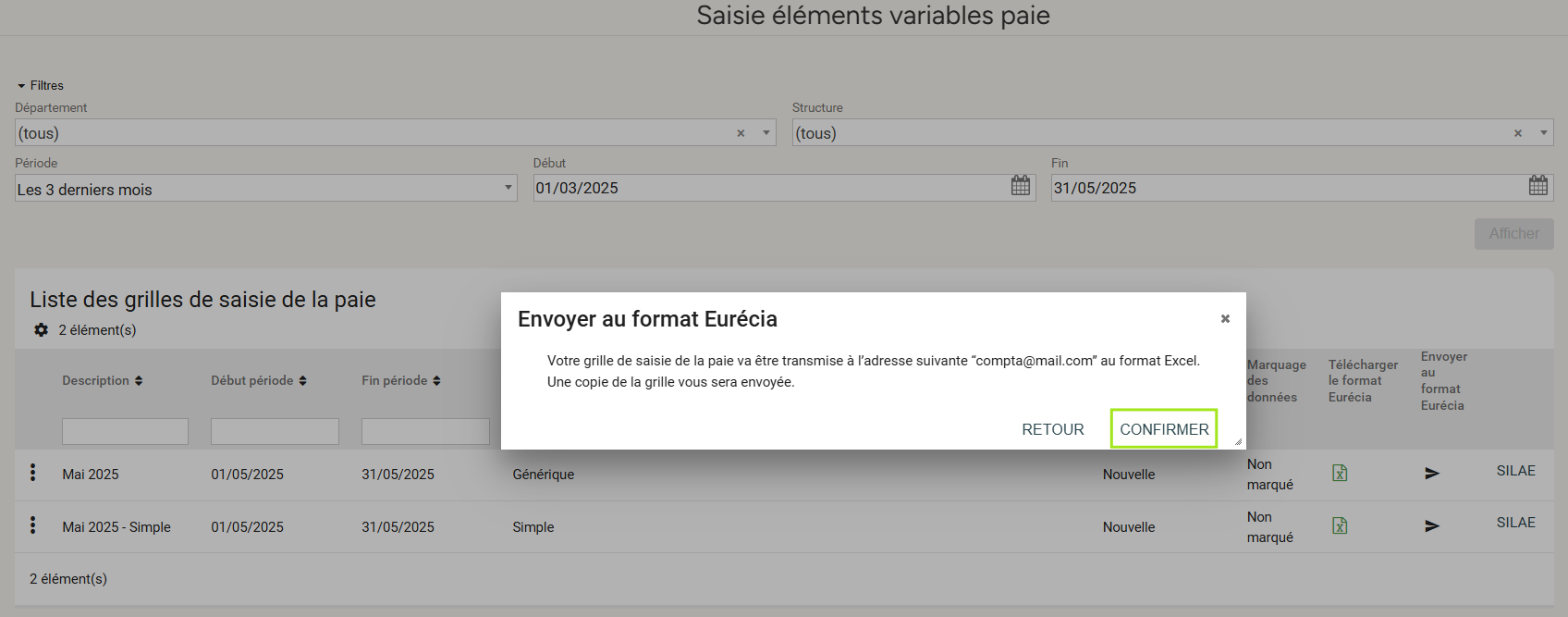Screen dimensions: 1568x617
Task: Select the Mai 2025 description cell
Action: pyautogui.click(x=91, y=475)
